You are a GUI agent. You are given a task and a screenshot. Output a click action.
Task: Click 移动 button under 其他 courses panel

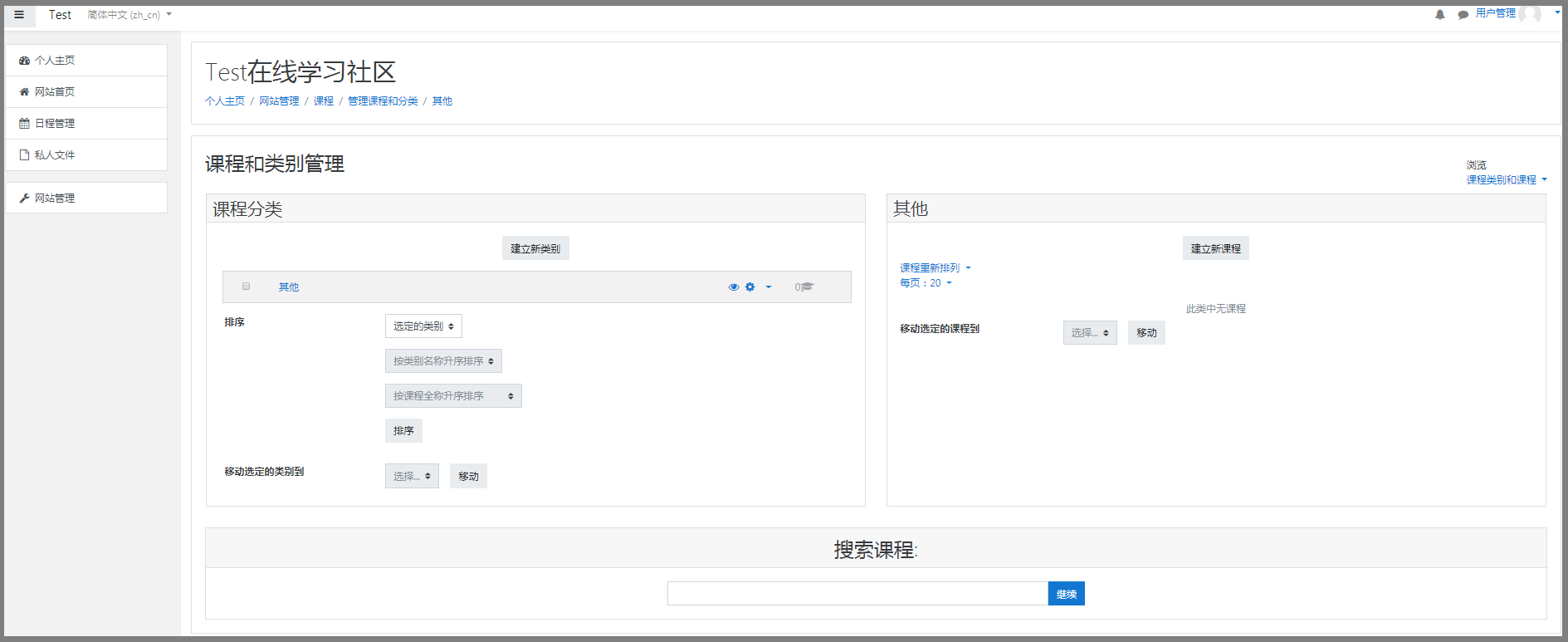point(1146,333)
